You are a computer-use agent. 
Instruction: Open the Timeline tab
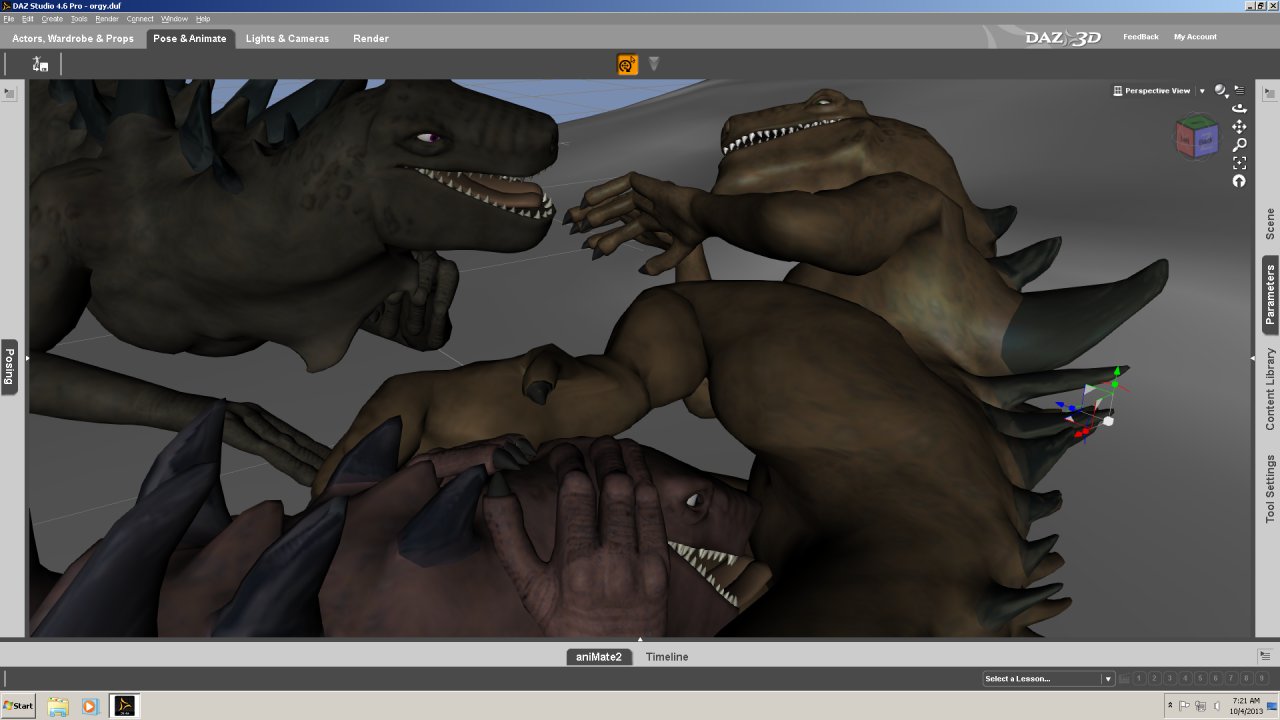tap(666, 657)
